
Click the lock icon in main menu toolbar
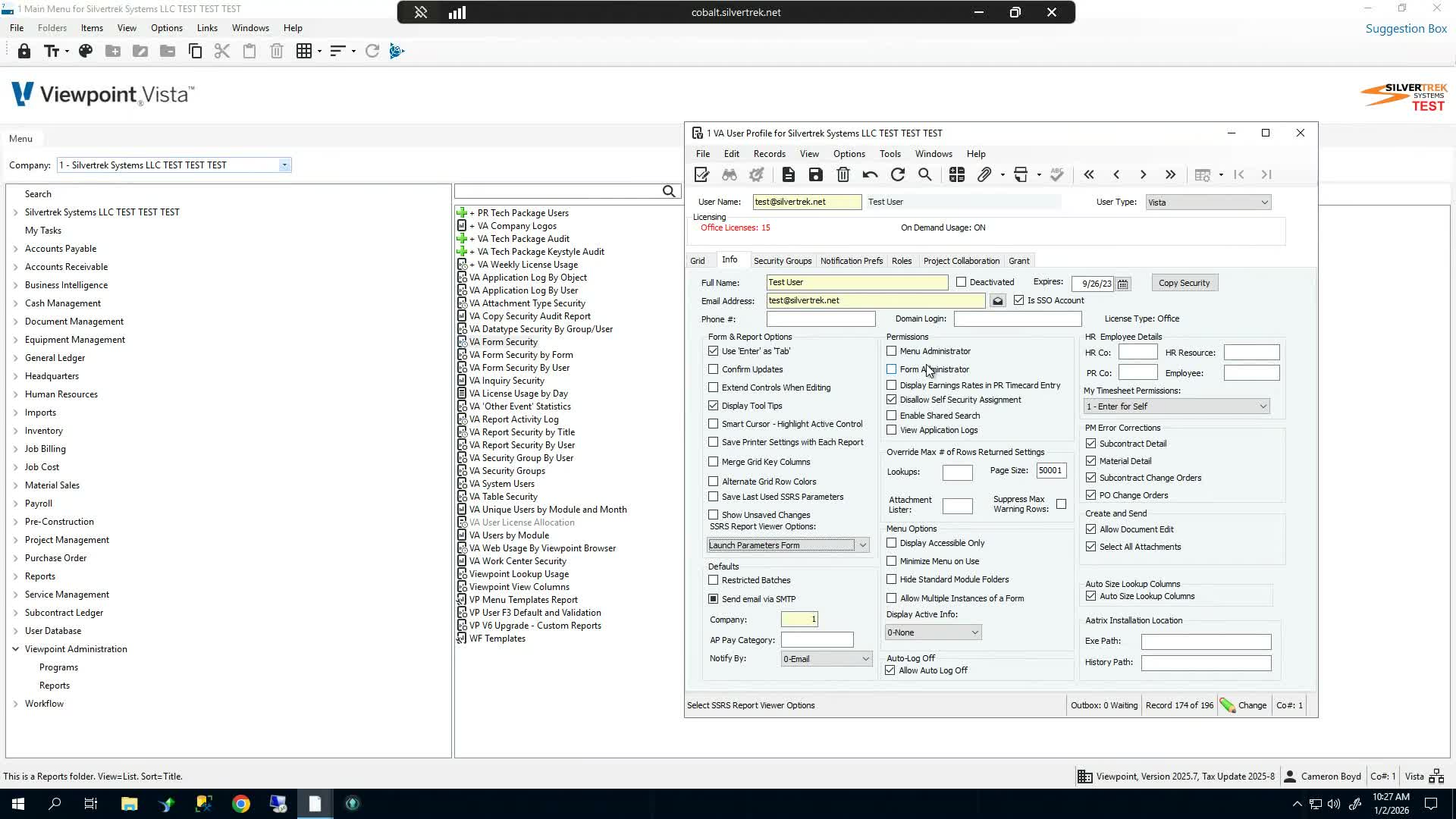point(24,52)
